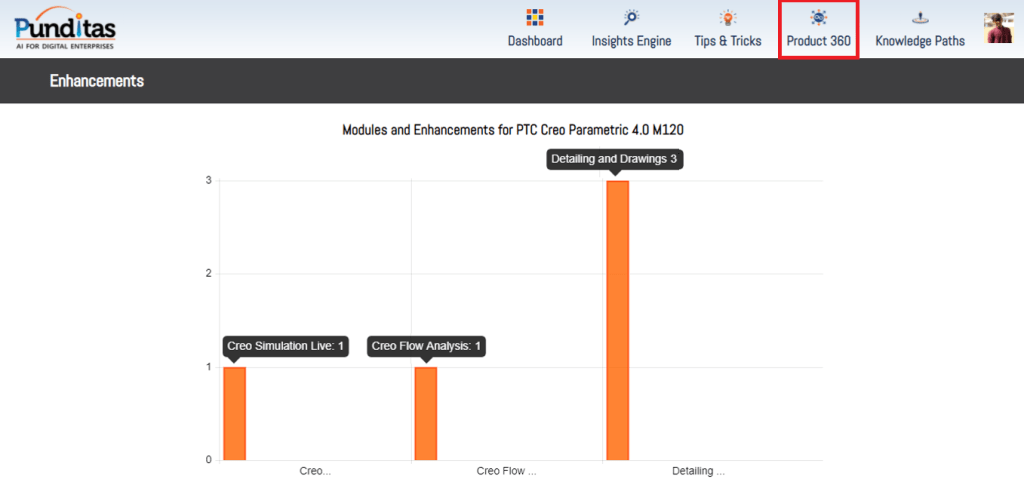Image resolution: width=1024 pixels, height=488 pixels.
Task: Click the Punditas logo
Action: (65, 28)
